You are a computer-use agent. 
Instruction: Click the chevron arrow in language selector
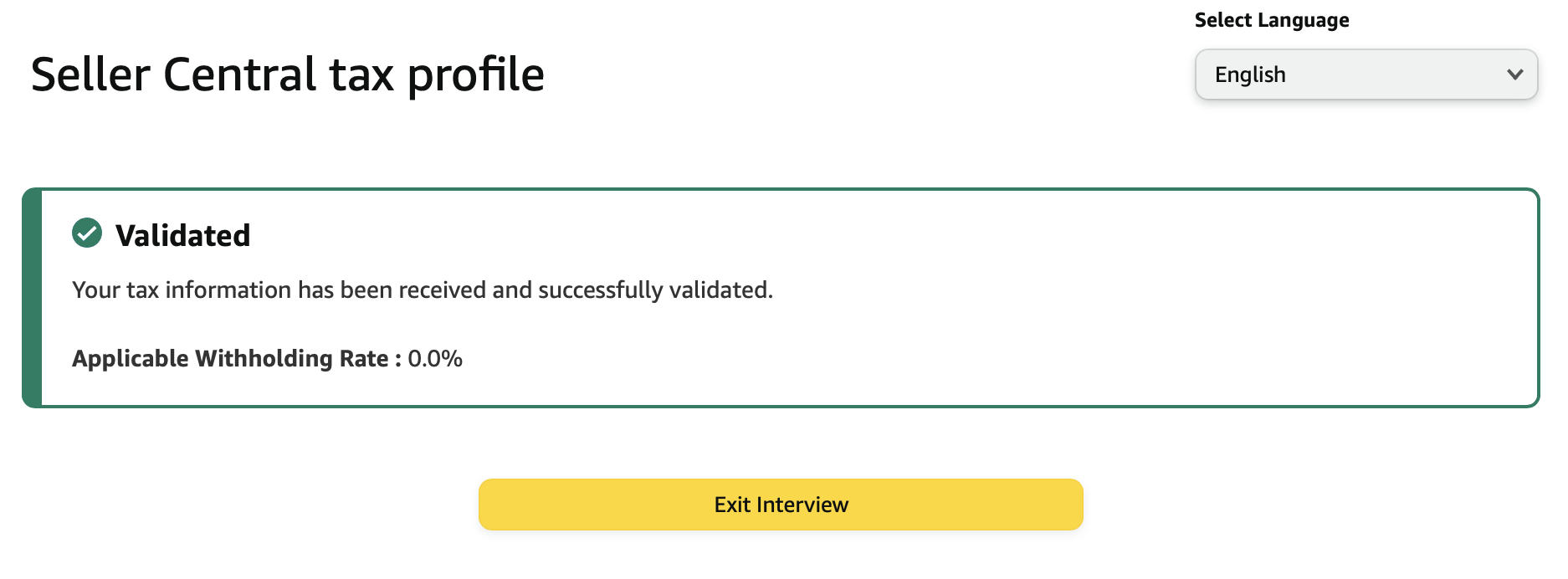1514,74
